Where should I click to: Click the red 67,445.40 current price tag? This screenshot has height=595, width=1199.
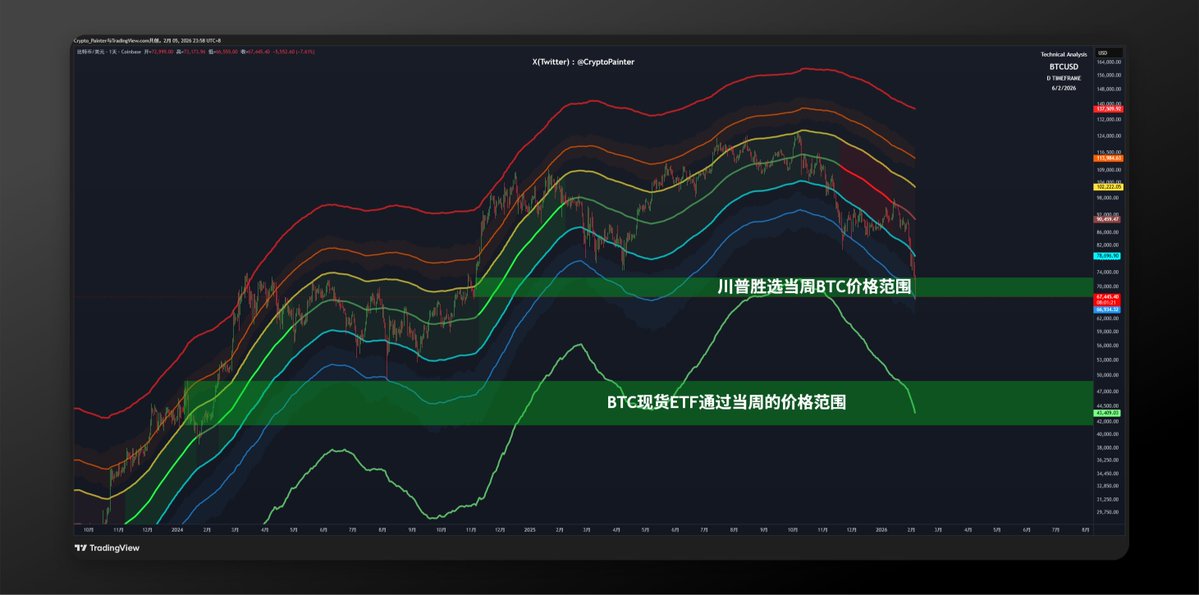[1108, 297]
